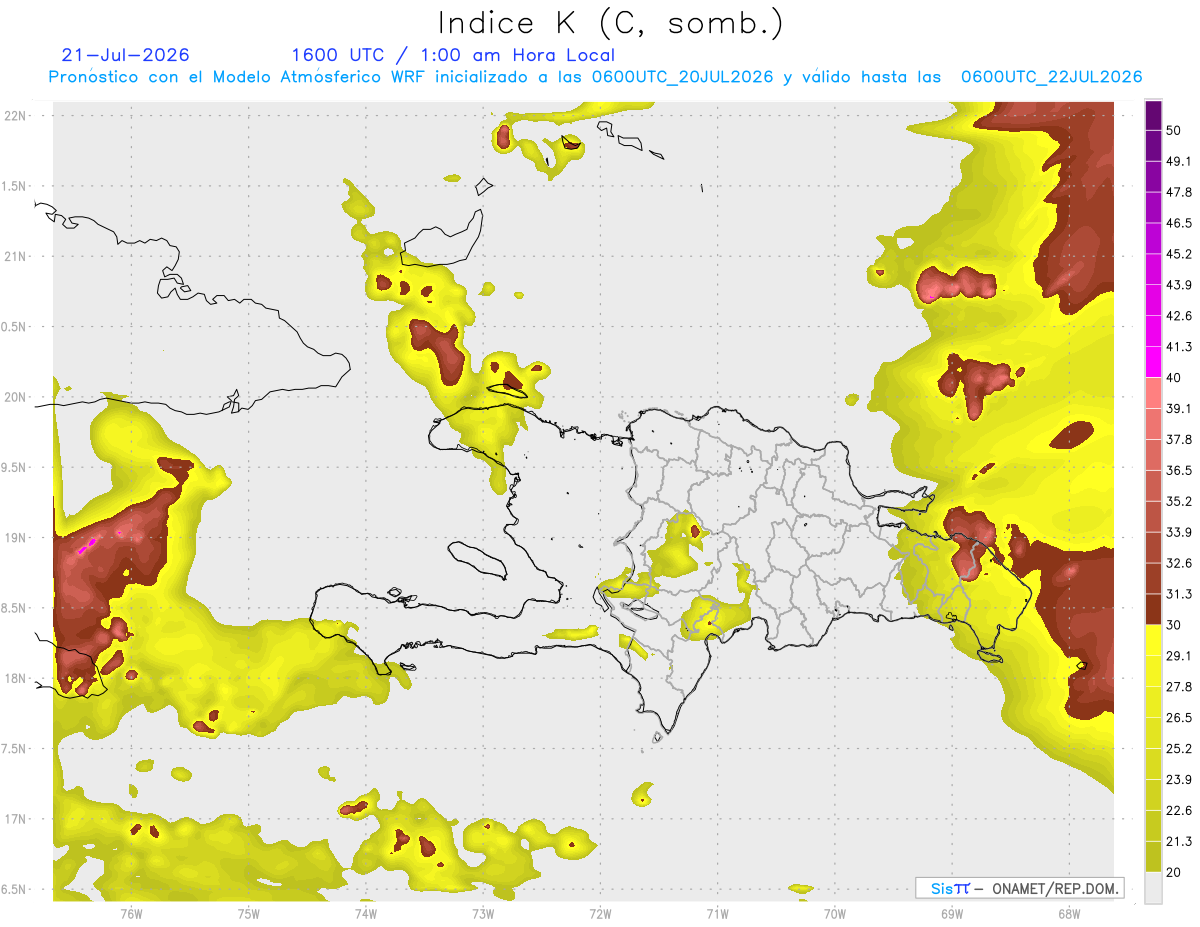The height and width of the screenshot is (927, 1200).
Task: Click the "69W" longitude label
Action: click(x=952, y=914)
